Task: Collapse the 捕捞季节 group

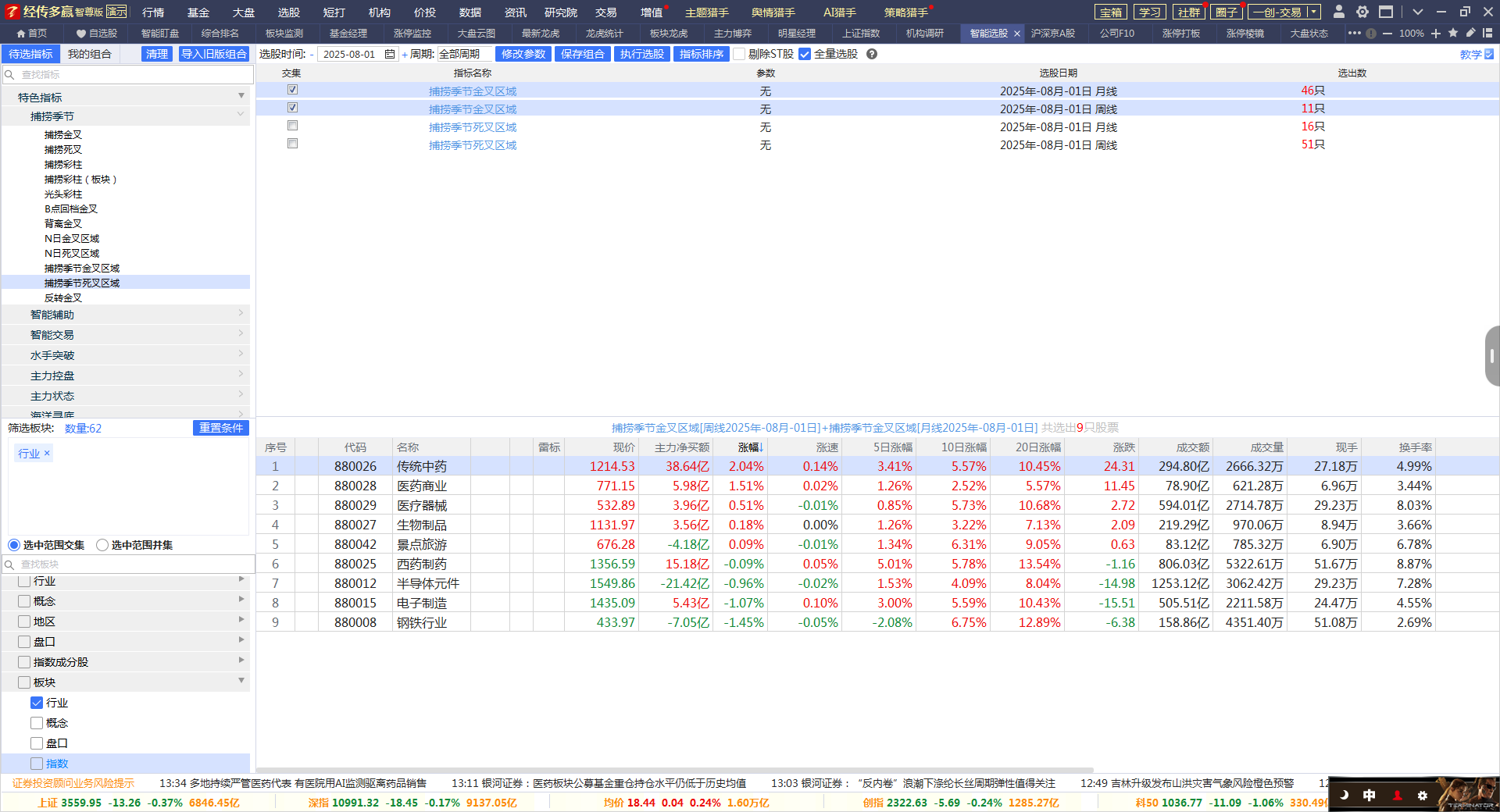Action: [241, 115]
